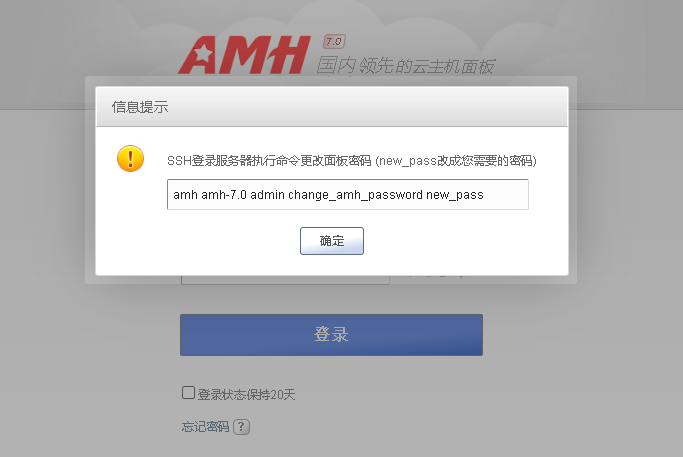Click the 信息提示 dialog title bar
Screen dimensions: 683x457
click(332, 107)
